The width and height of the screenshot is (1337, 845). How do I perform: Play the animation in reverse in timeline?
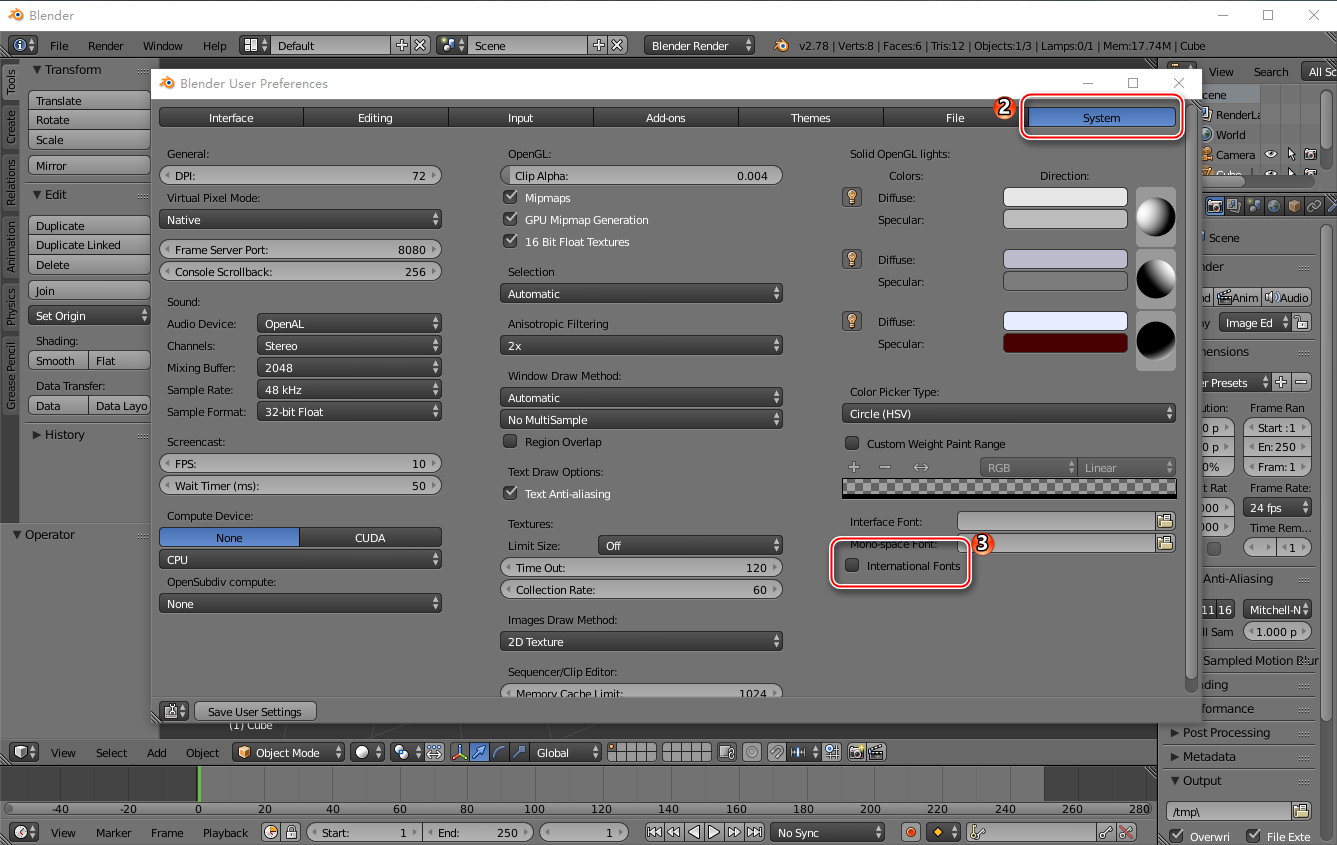[x=694, y=832]
